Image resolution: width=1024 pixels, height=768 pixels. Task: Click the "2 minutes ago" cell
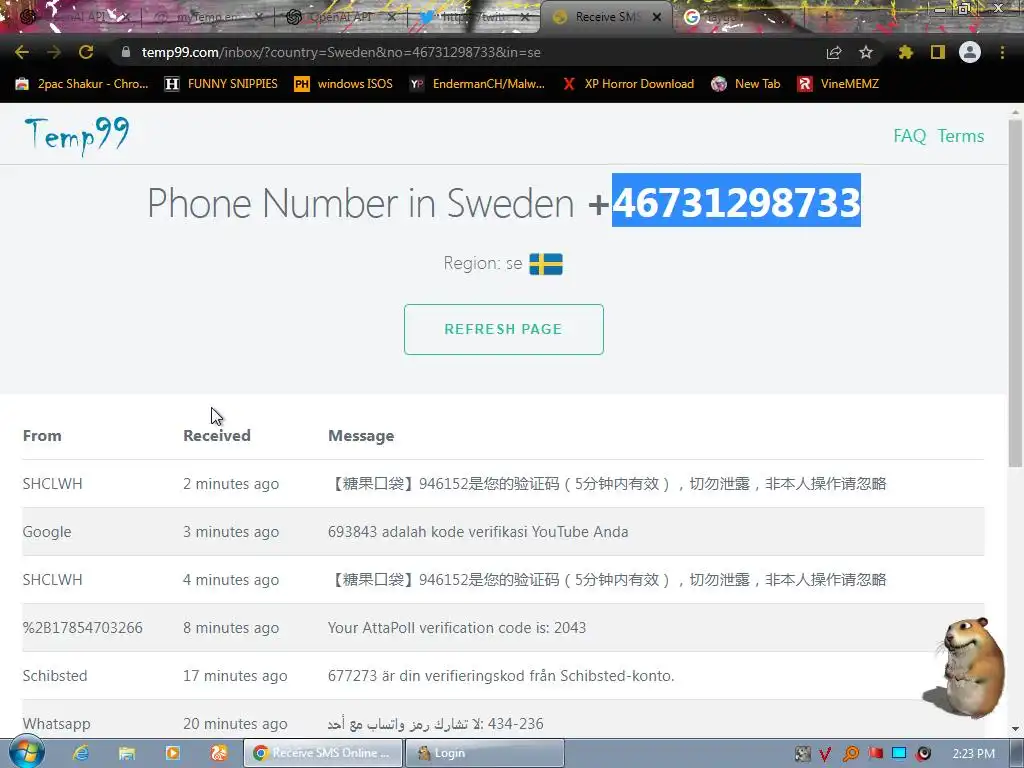(231, 484)
